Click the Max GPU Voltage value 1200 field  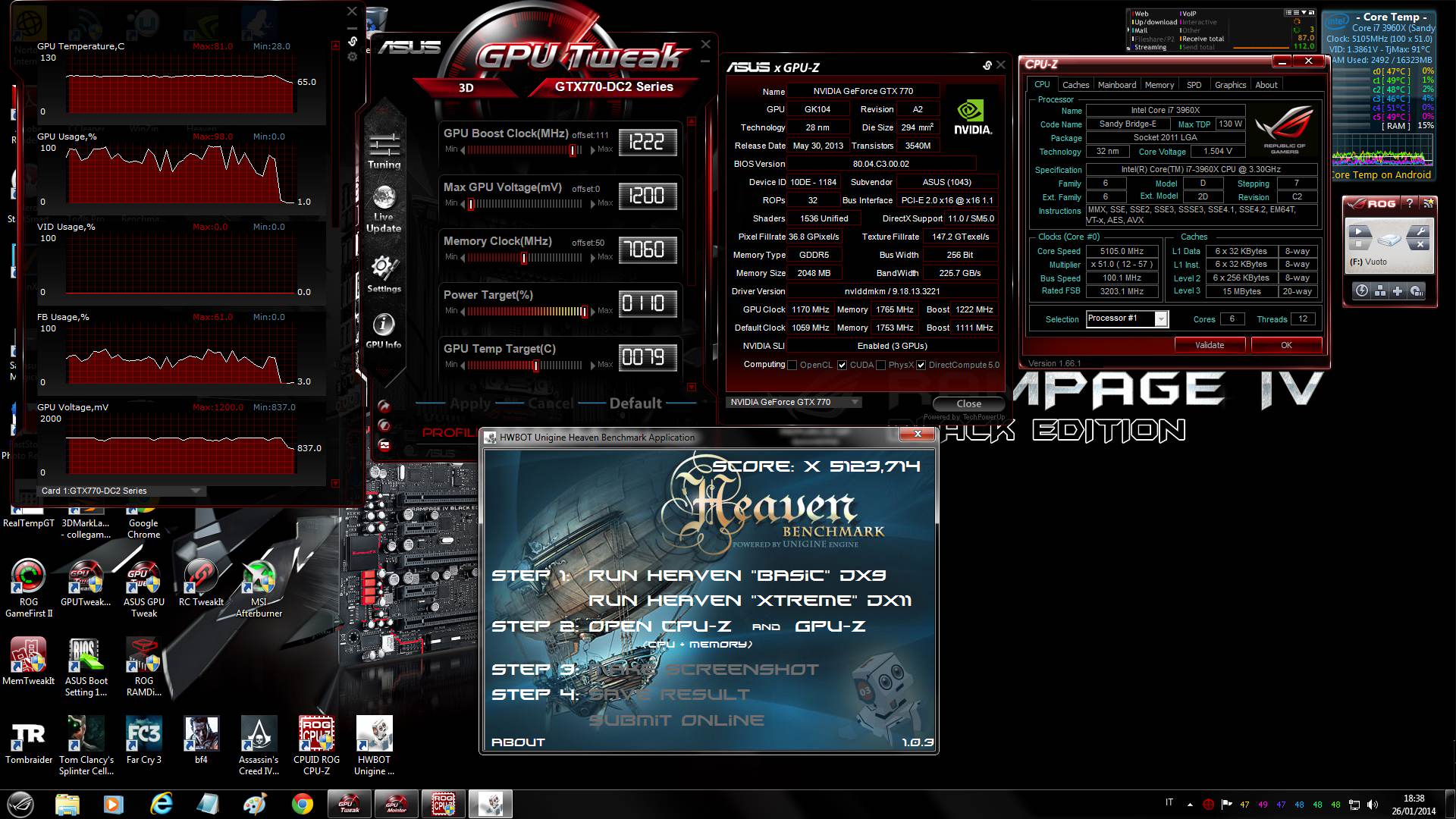[x=648, y=196]
